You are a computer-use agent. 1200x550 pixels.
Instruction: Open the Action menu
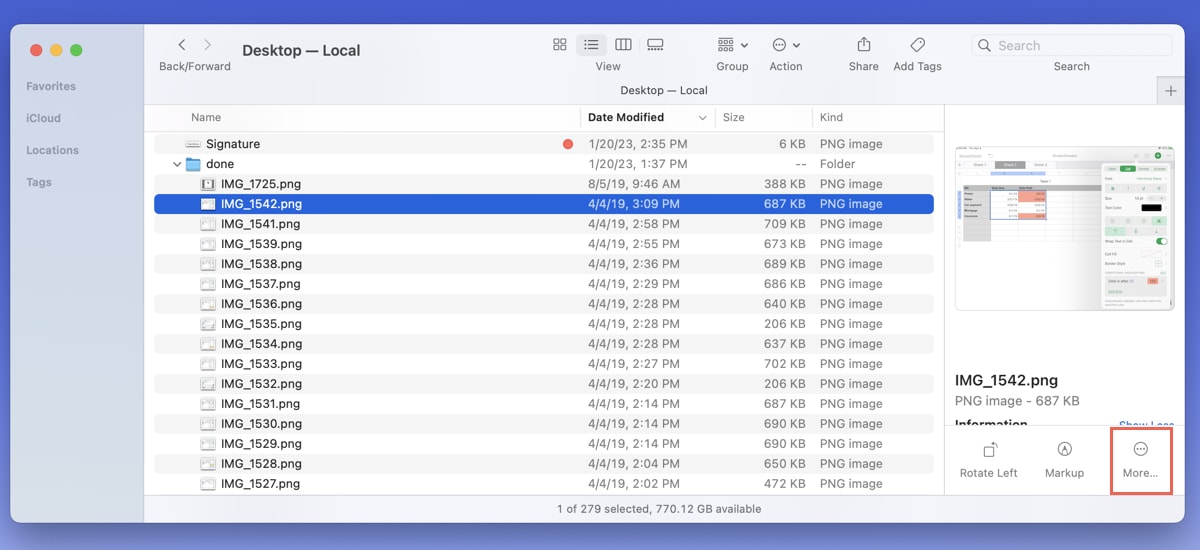pos(786,45)
